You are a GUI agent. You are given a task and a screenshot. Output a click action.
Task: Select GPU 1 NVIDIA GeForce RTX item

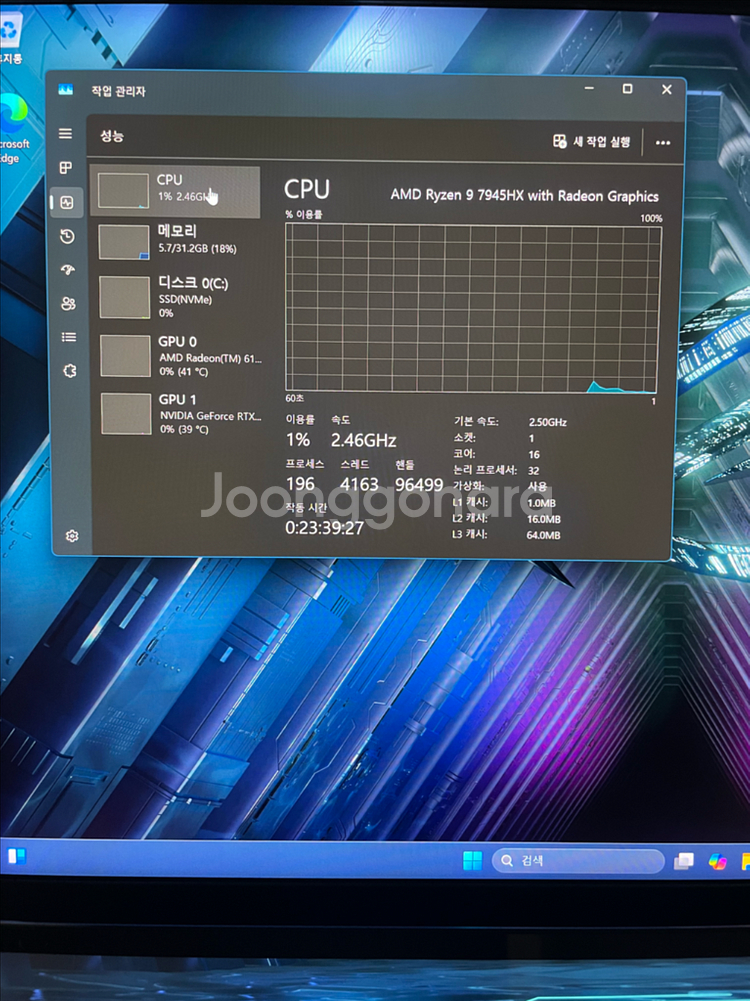[x=180, y=414]
